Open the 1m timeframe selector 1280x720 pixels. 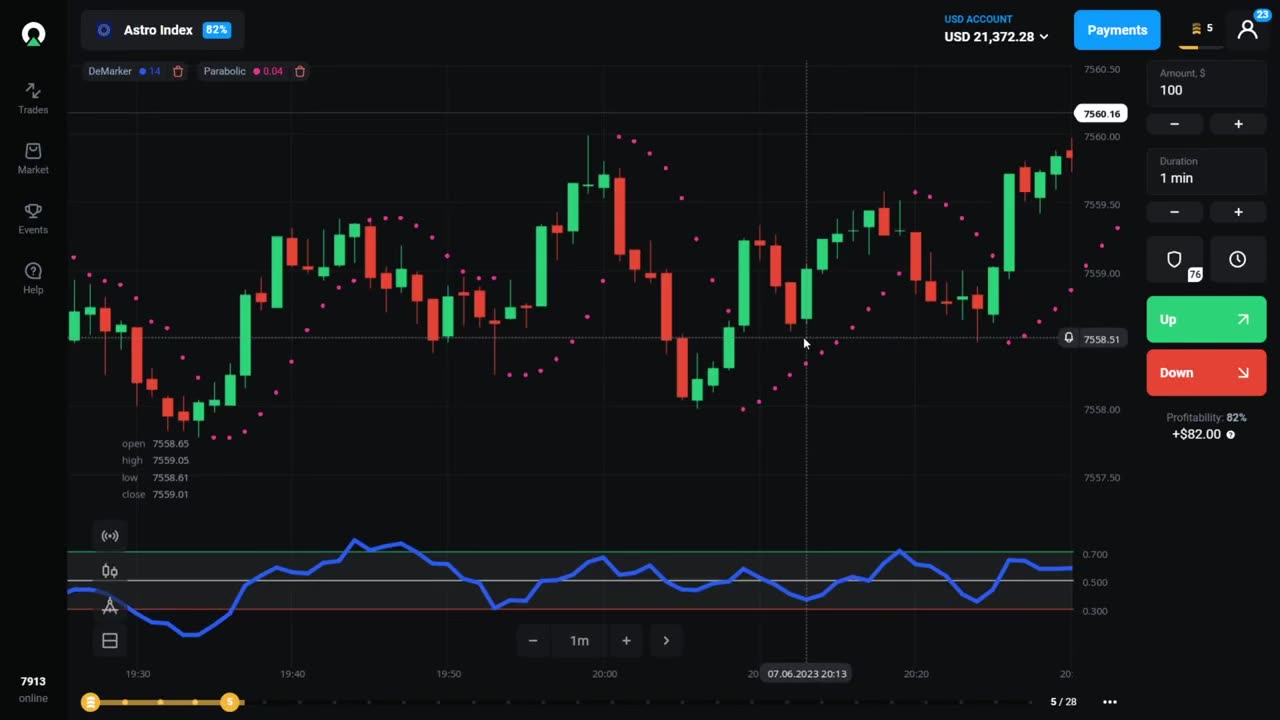click(x=580, y=641)
